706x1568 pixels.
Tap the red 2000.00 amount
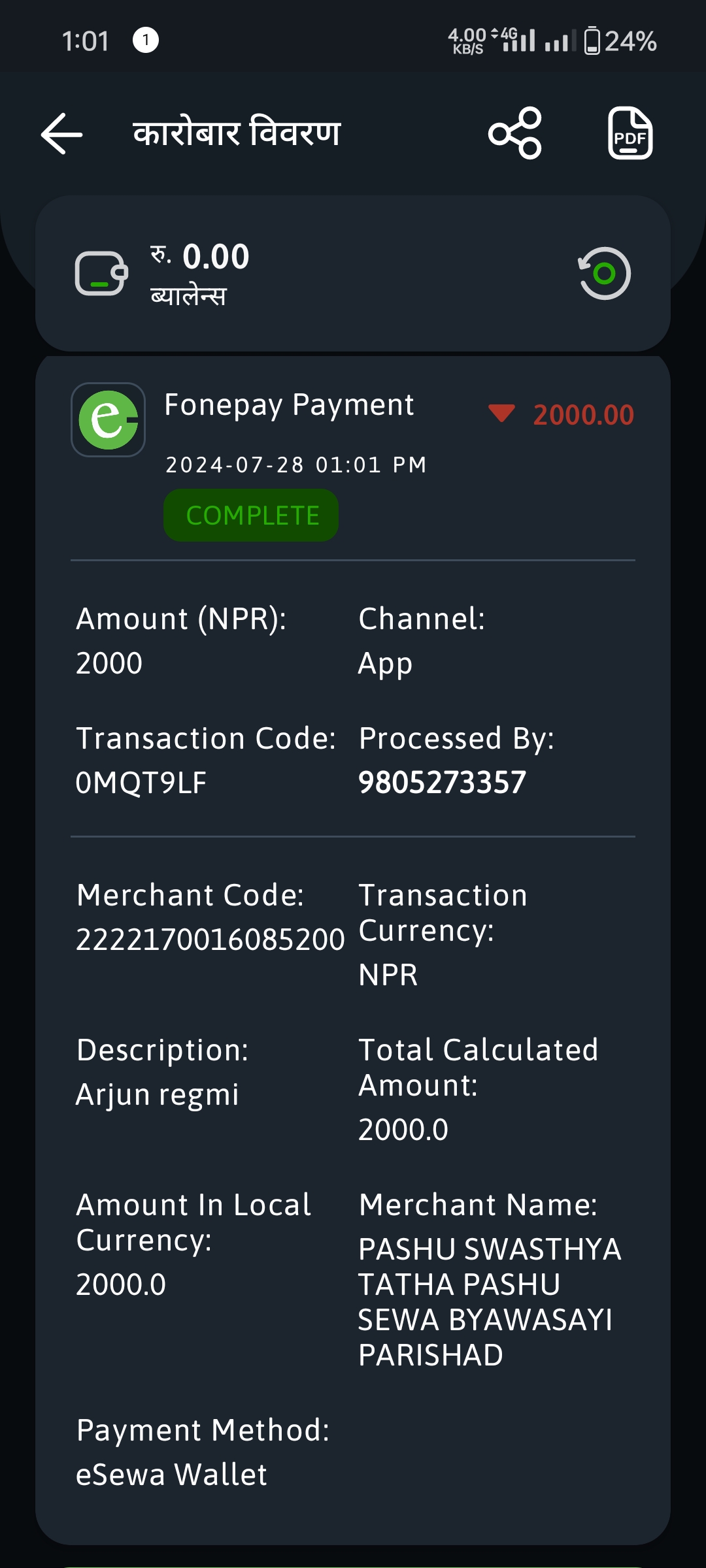click(x=584, y=415)
